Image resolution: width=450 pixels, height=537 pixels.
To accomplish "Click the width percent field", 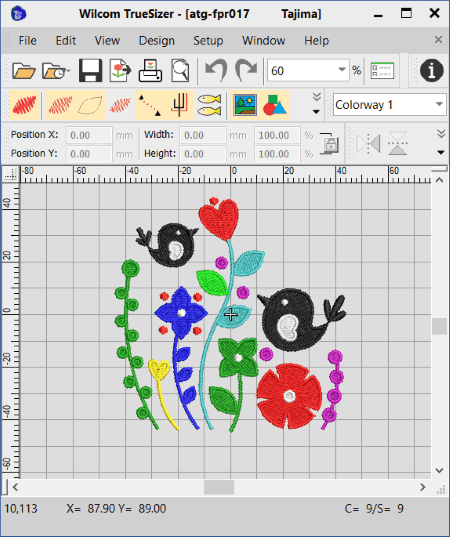I will point(277,135).
